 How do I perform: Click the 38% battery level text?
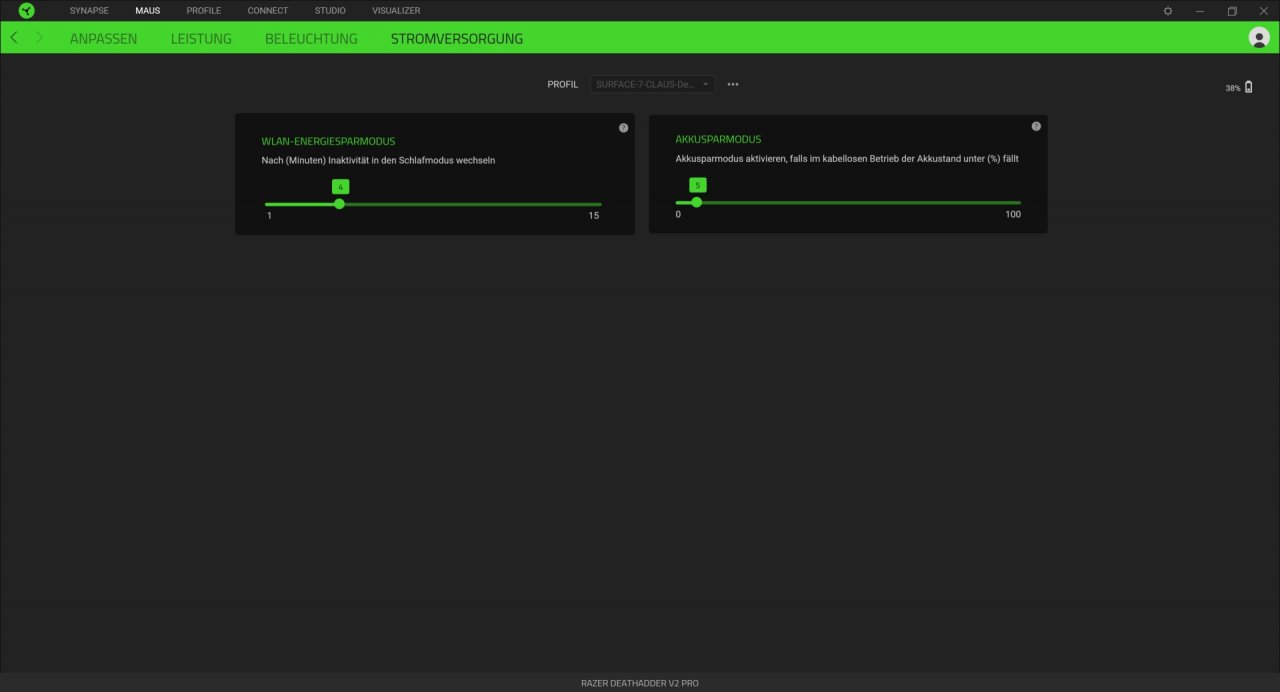[x=1233, y=88]
